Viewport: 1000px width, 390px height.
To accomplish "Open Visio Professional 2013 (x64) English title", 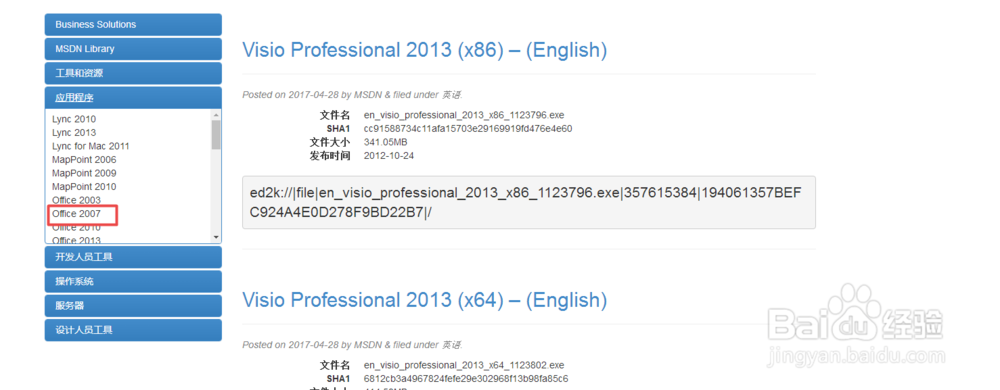I will 425,300.
